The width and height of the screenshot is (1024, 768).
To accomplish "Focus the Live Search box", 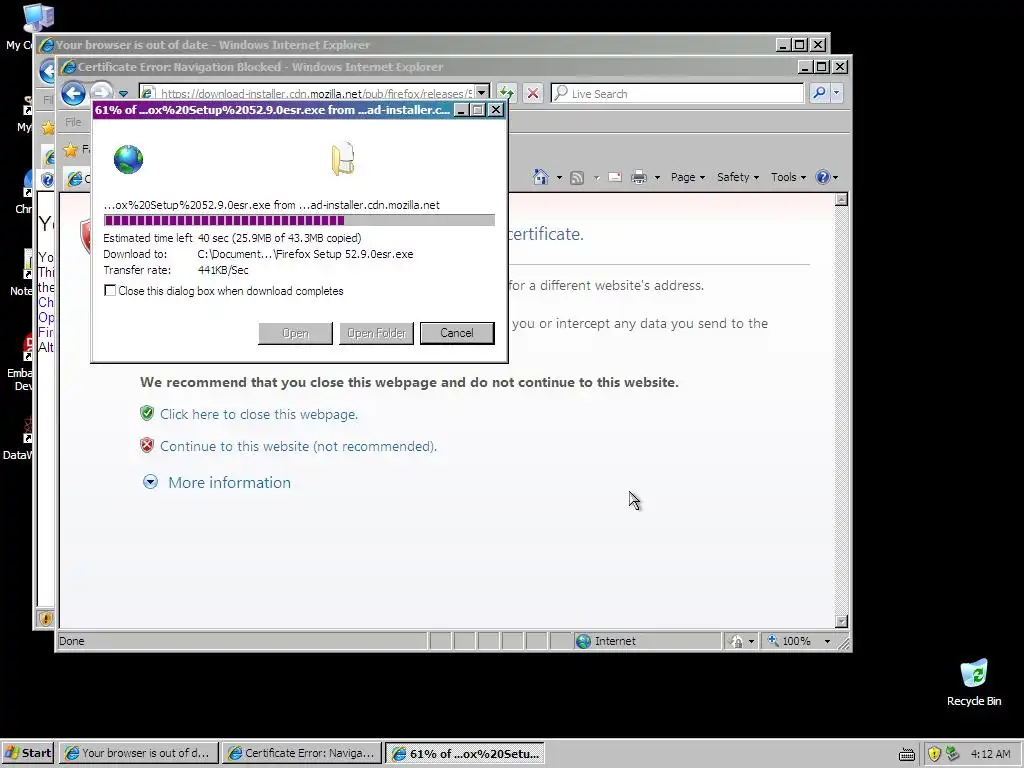I will coord(678,93).
